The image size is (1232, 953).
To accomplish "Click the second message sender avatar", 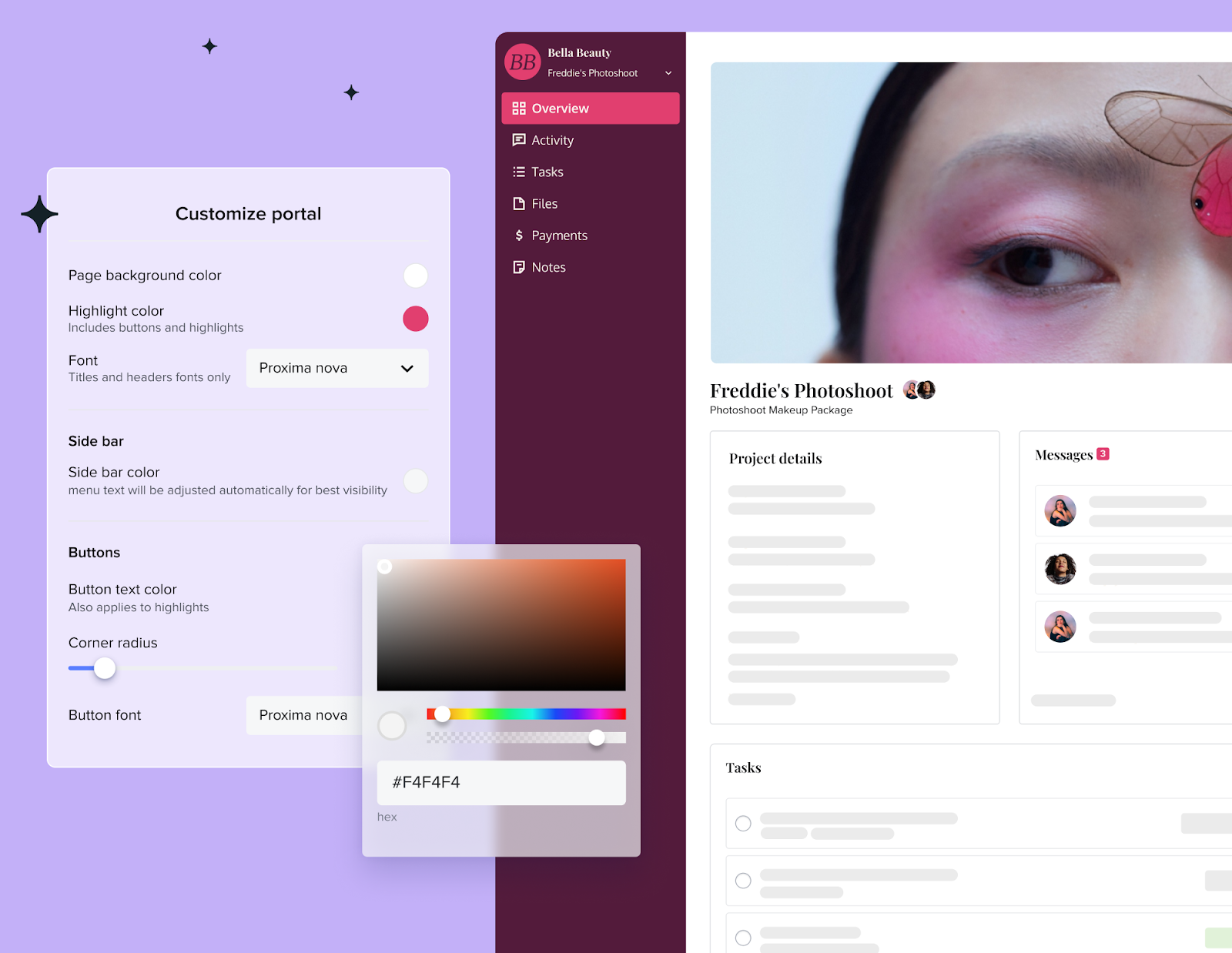I will 1060,569.
